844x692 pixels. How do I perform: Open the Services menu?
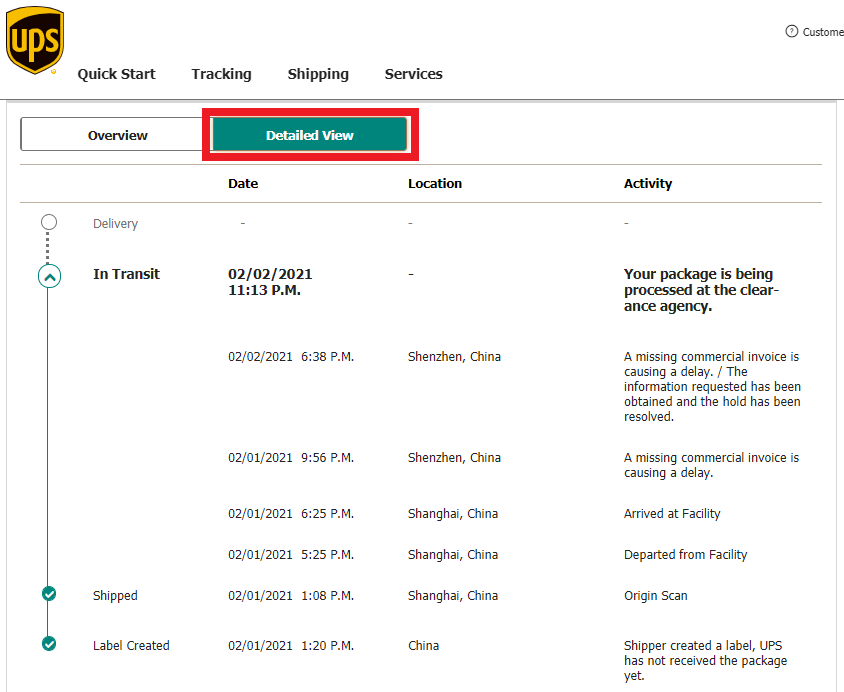(413, 74)
